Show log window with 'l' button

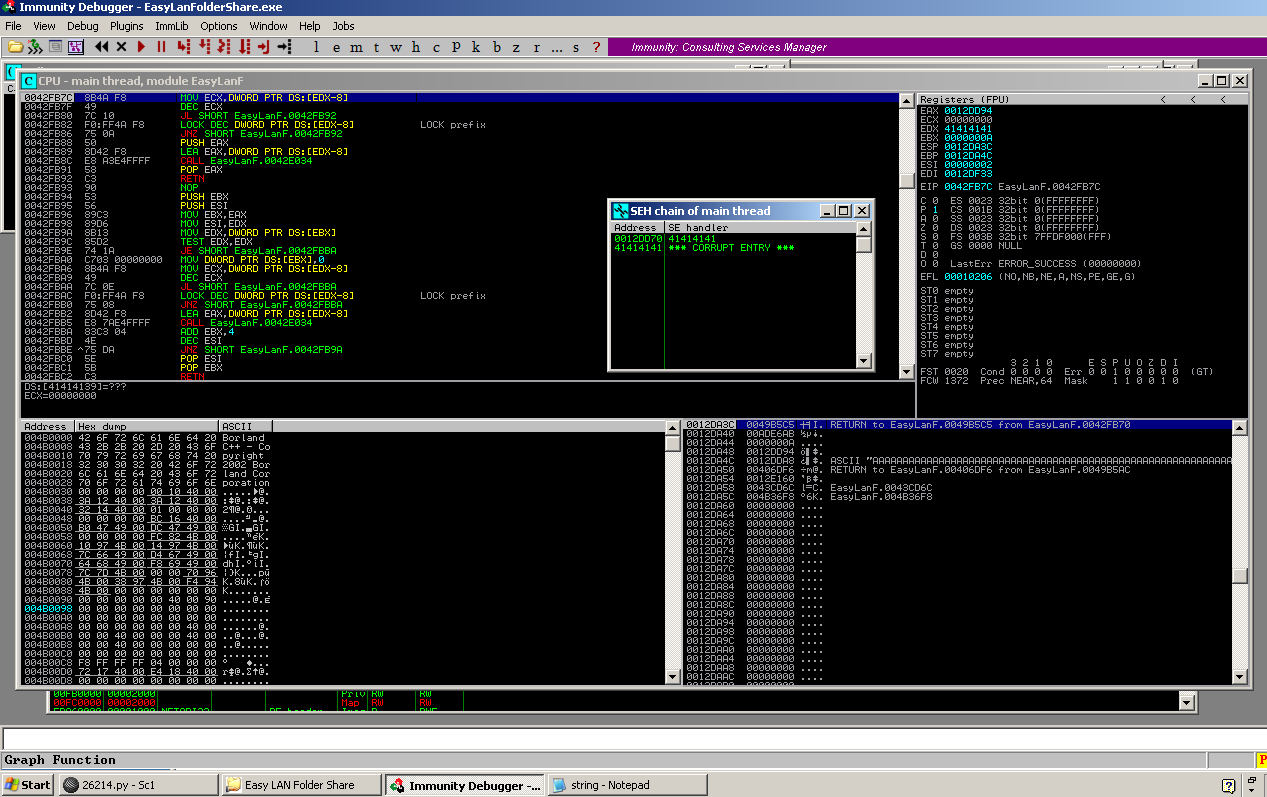[317, 47]
